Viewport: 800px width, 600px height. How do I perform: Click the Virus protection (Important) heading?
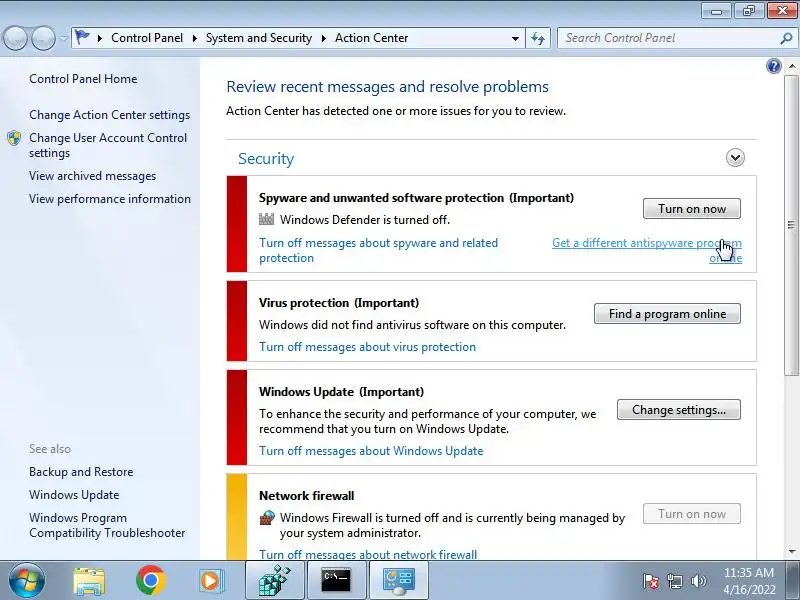point(339,303)
